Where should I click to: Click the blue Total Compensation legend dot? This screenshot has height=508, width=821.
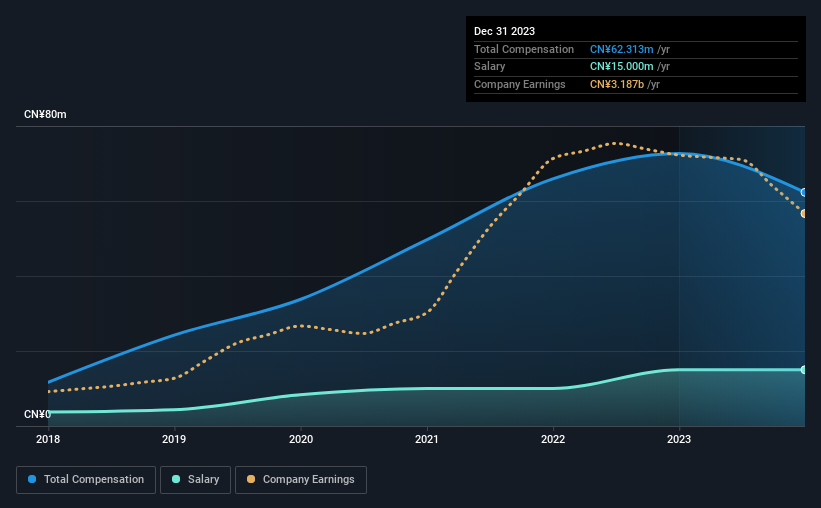click(32, 479)
